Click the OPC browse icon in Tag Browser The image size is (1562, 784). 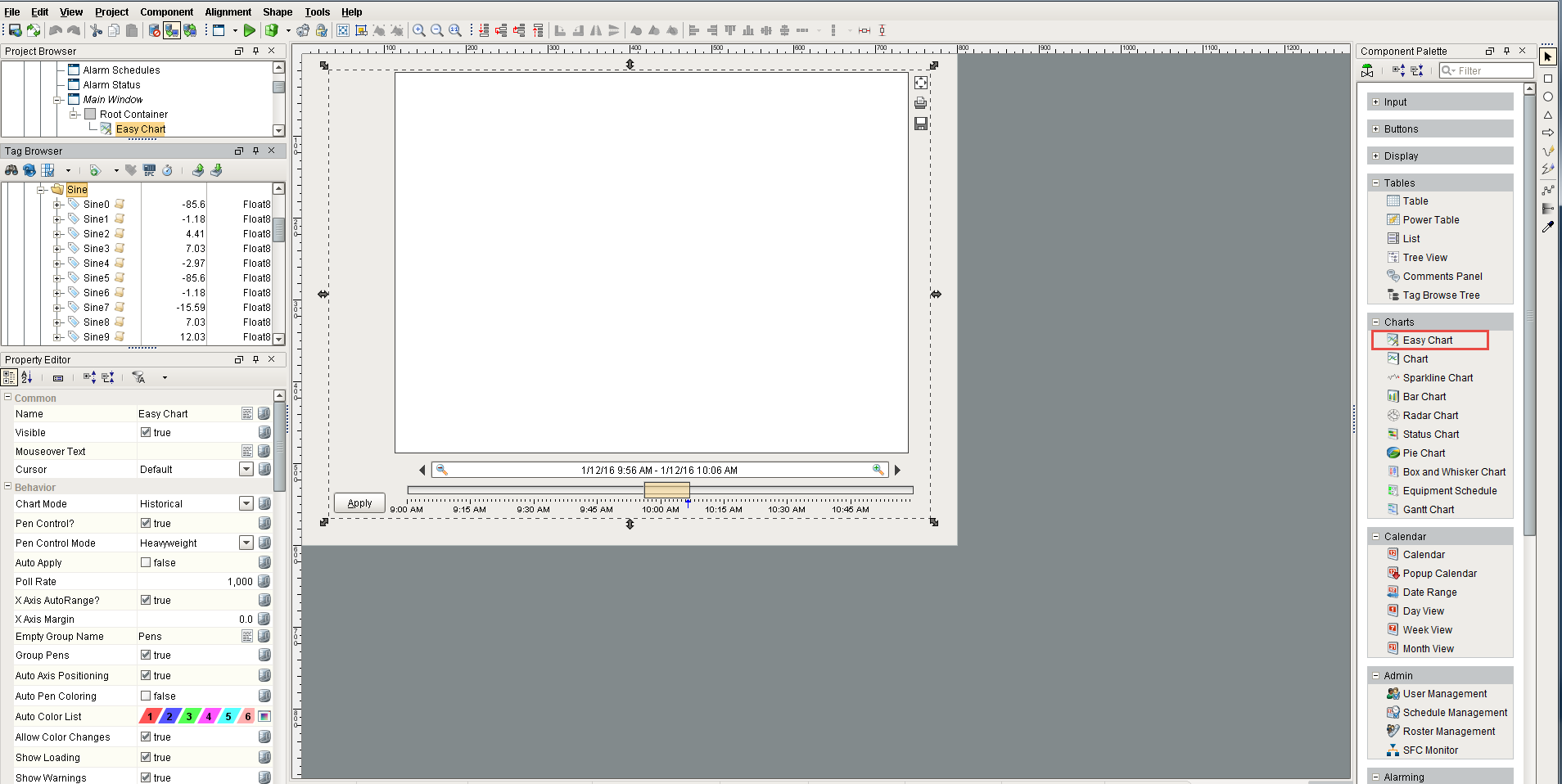(149, 170)
